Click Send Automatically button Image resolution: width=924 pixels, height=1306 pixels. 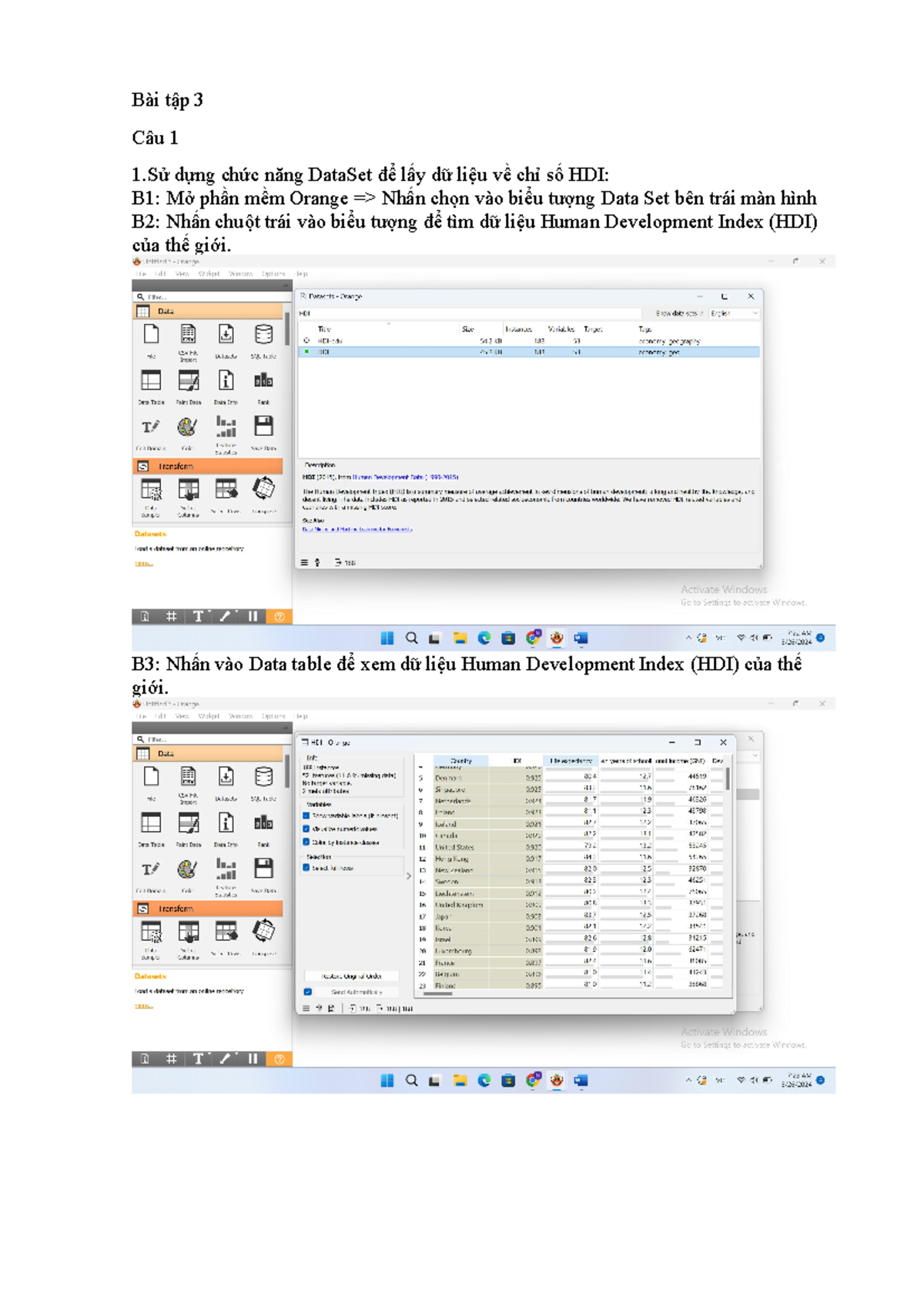[x=357, y=992]
